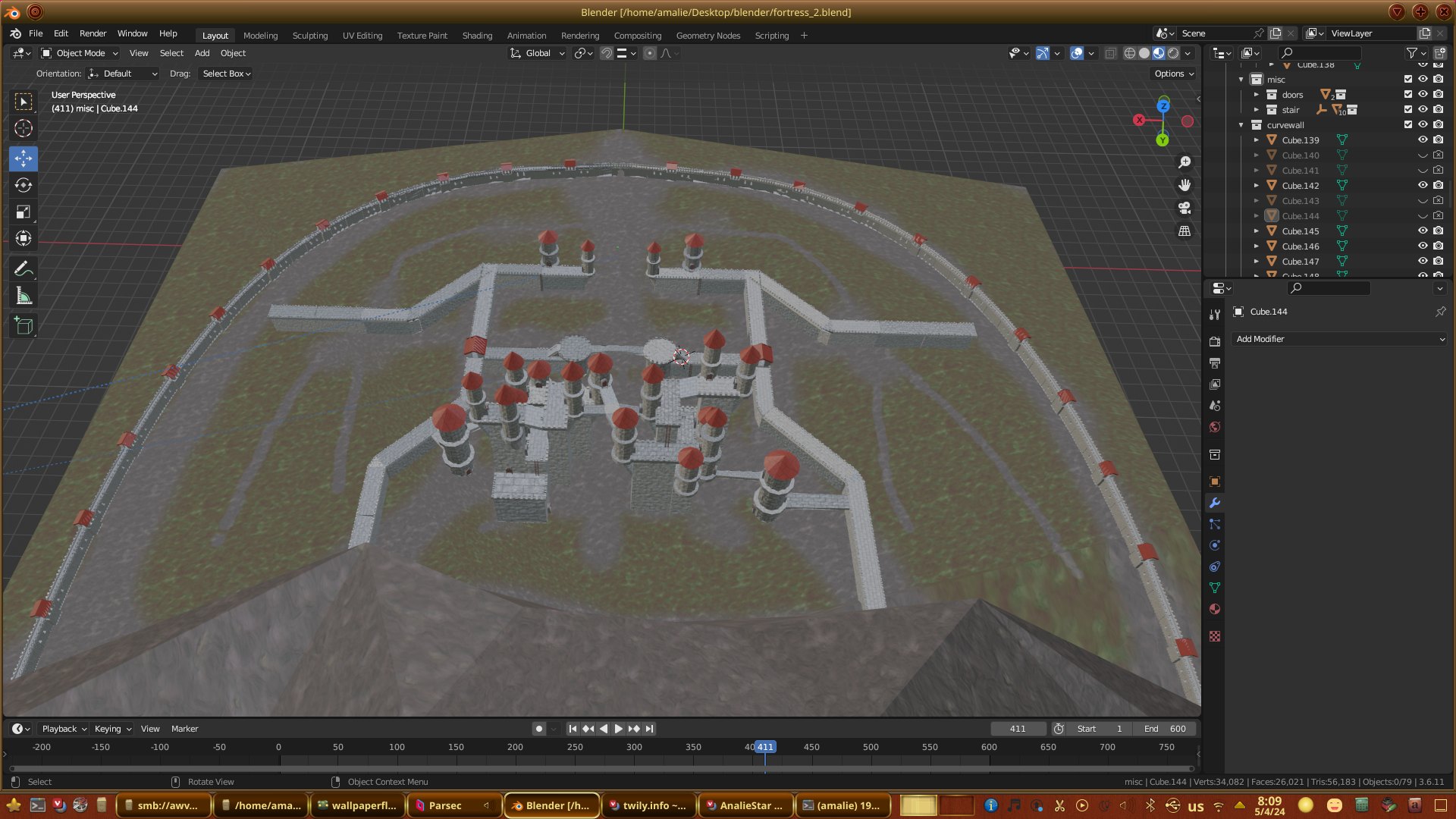1456x819 pixels.
Task: Select the Measure tool
Action: 24,297
